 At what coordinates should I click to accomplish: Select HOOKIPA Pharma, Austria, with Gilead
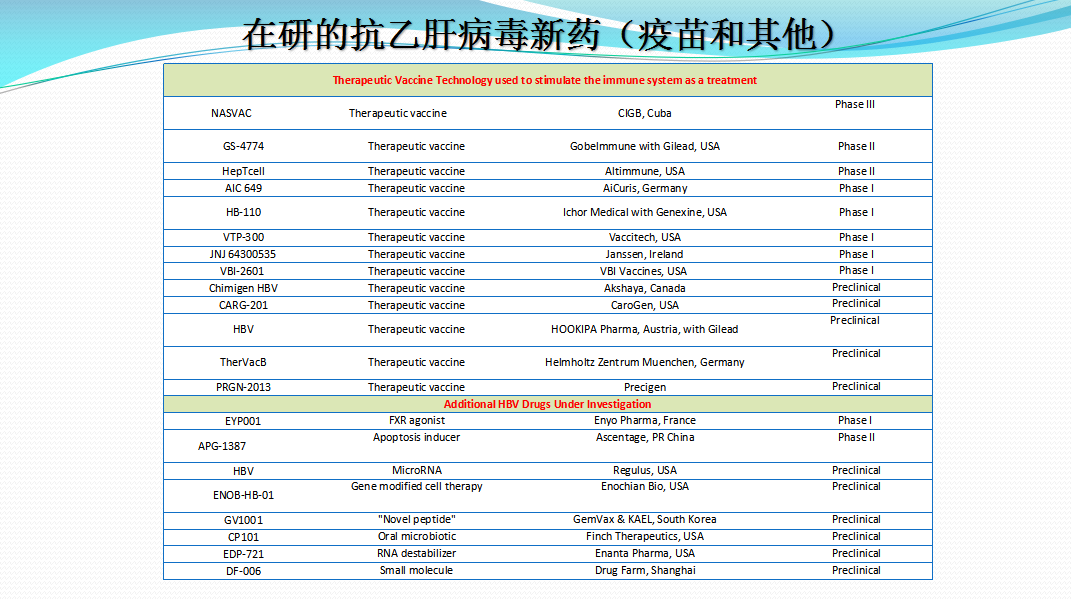coord(644,329)
